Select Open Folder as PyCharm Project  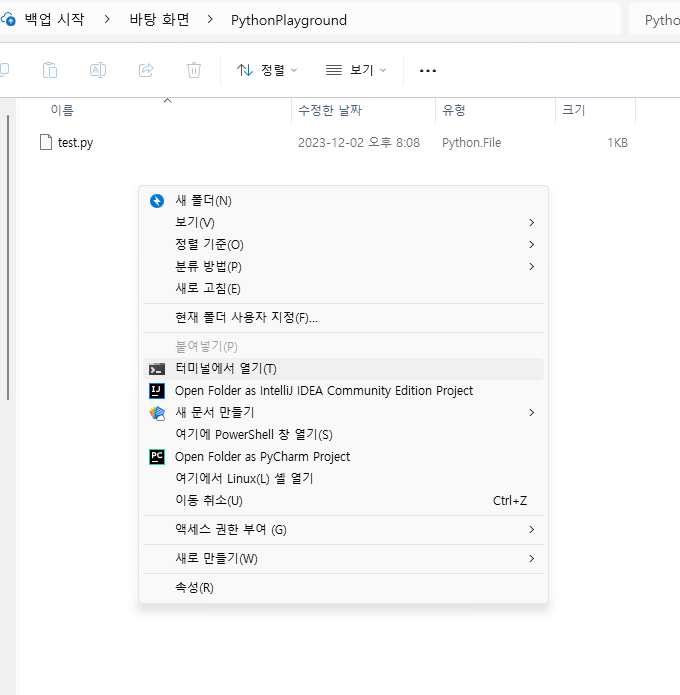pos(344,457)
